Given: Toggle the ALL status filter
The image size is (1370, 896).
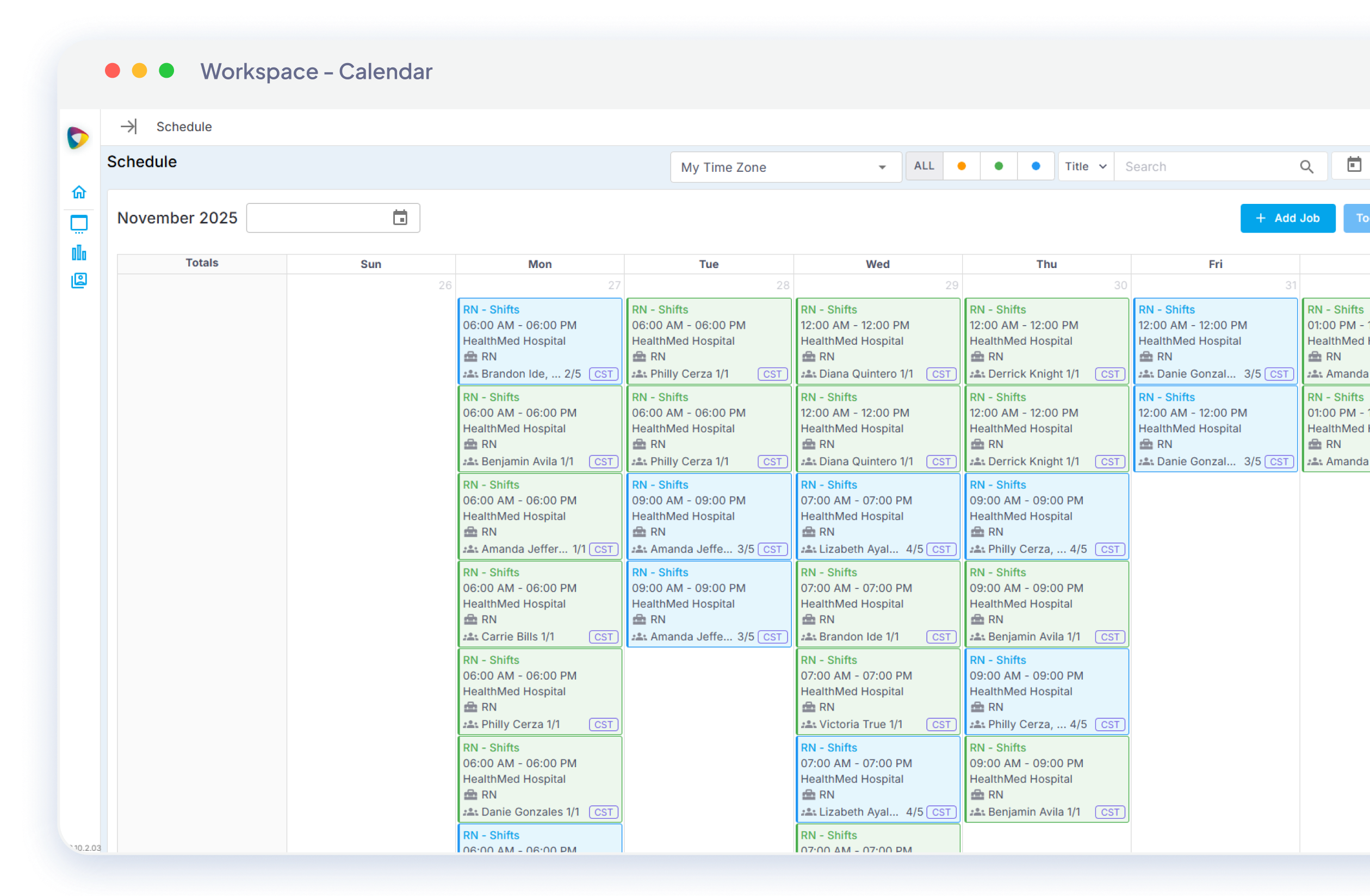Looking at the screenshot, I should click(x=924, y=166).
